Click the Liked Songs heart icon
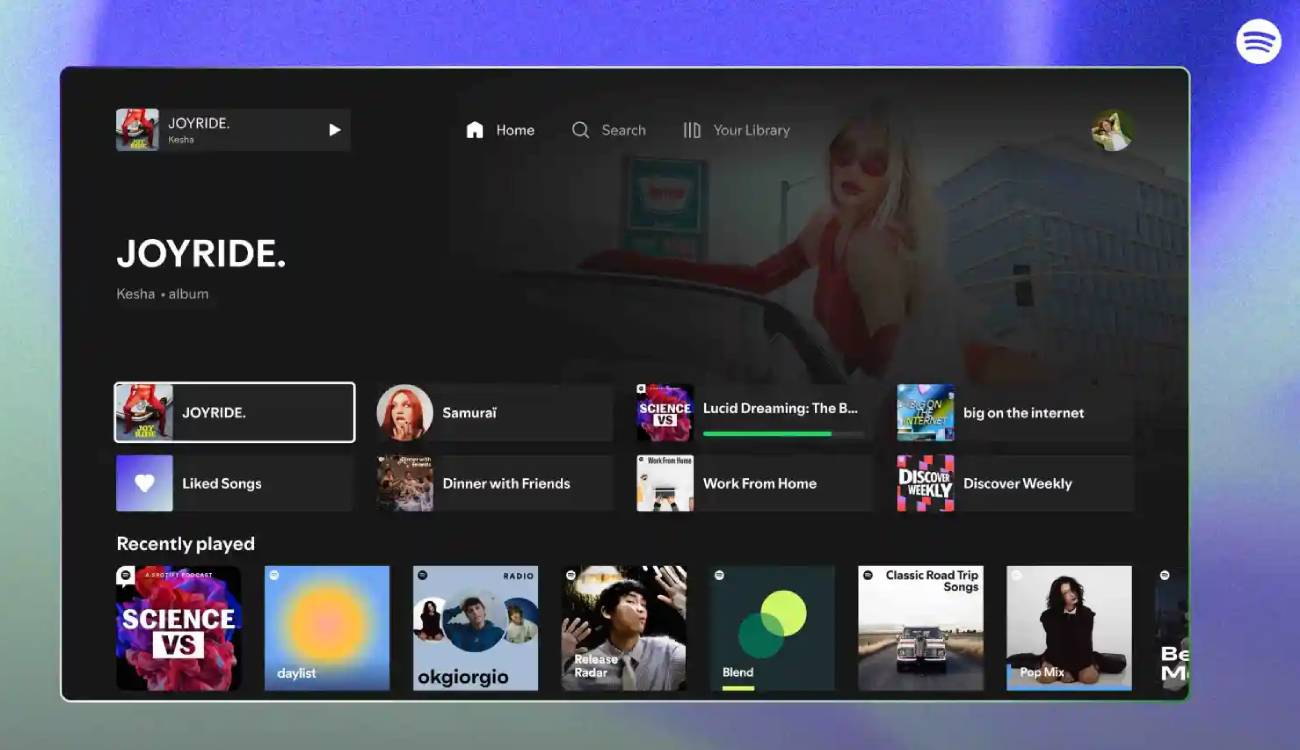The height and width of the screenshot is (750, 1300). tap(144, 483)
